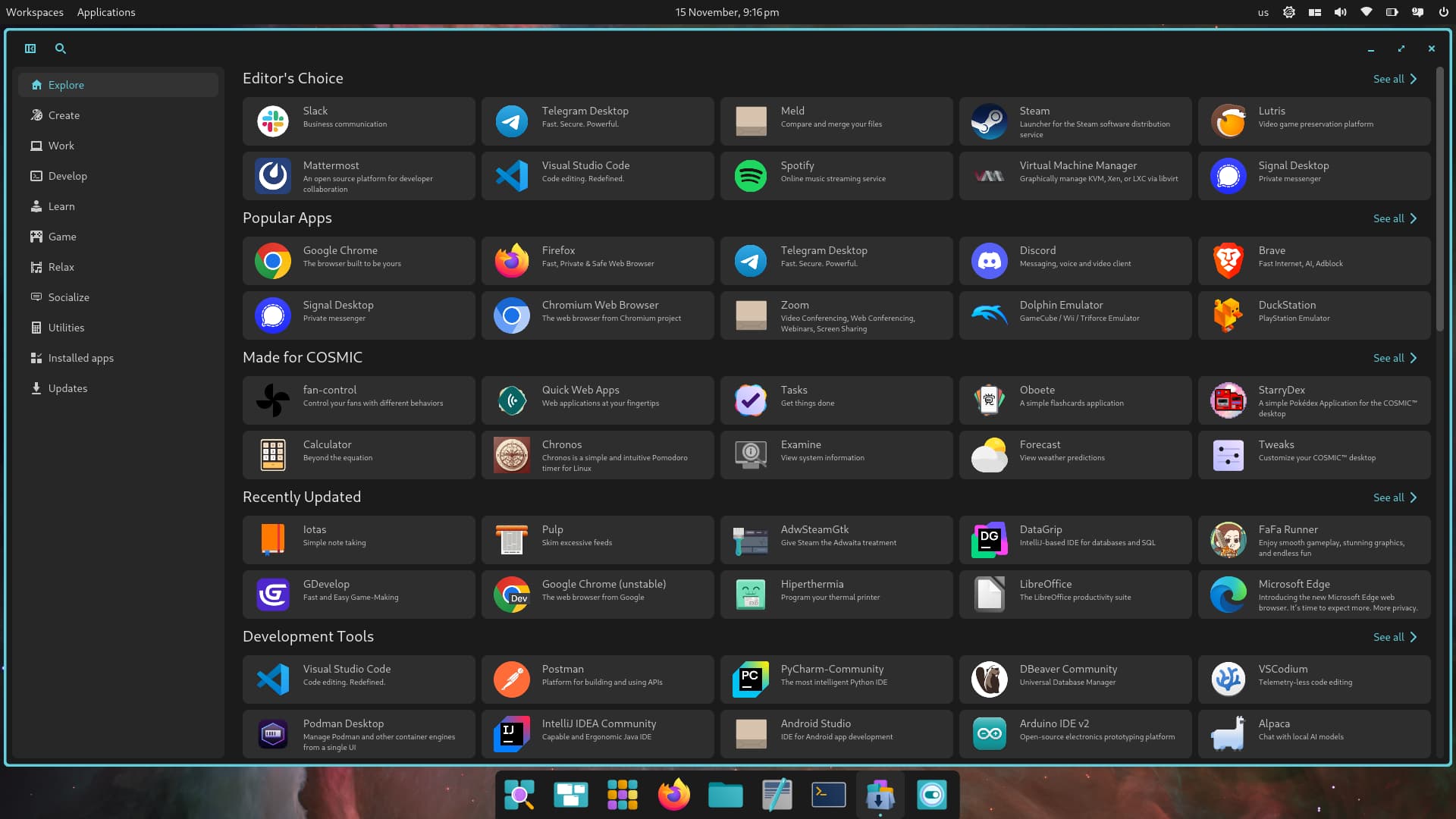This screenshot has height=819, width=1456.
Task: Open the Discord app icon
Action: [x=990, y=261]
